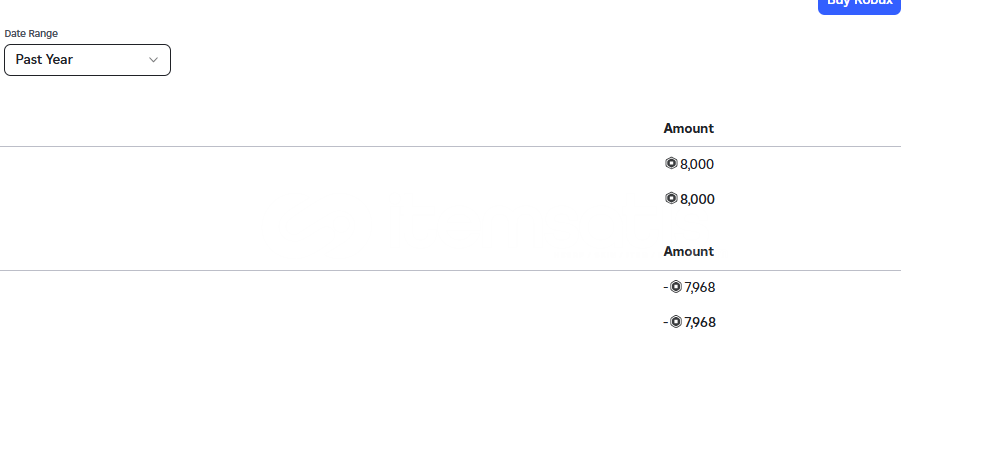
Task: Click the Date Range label
Action: coord(31,33)
